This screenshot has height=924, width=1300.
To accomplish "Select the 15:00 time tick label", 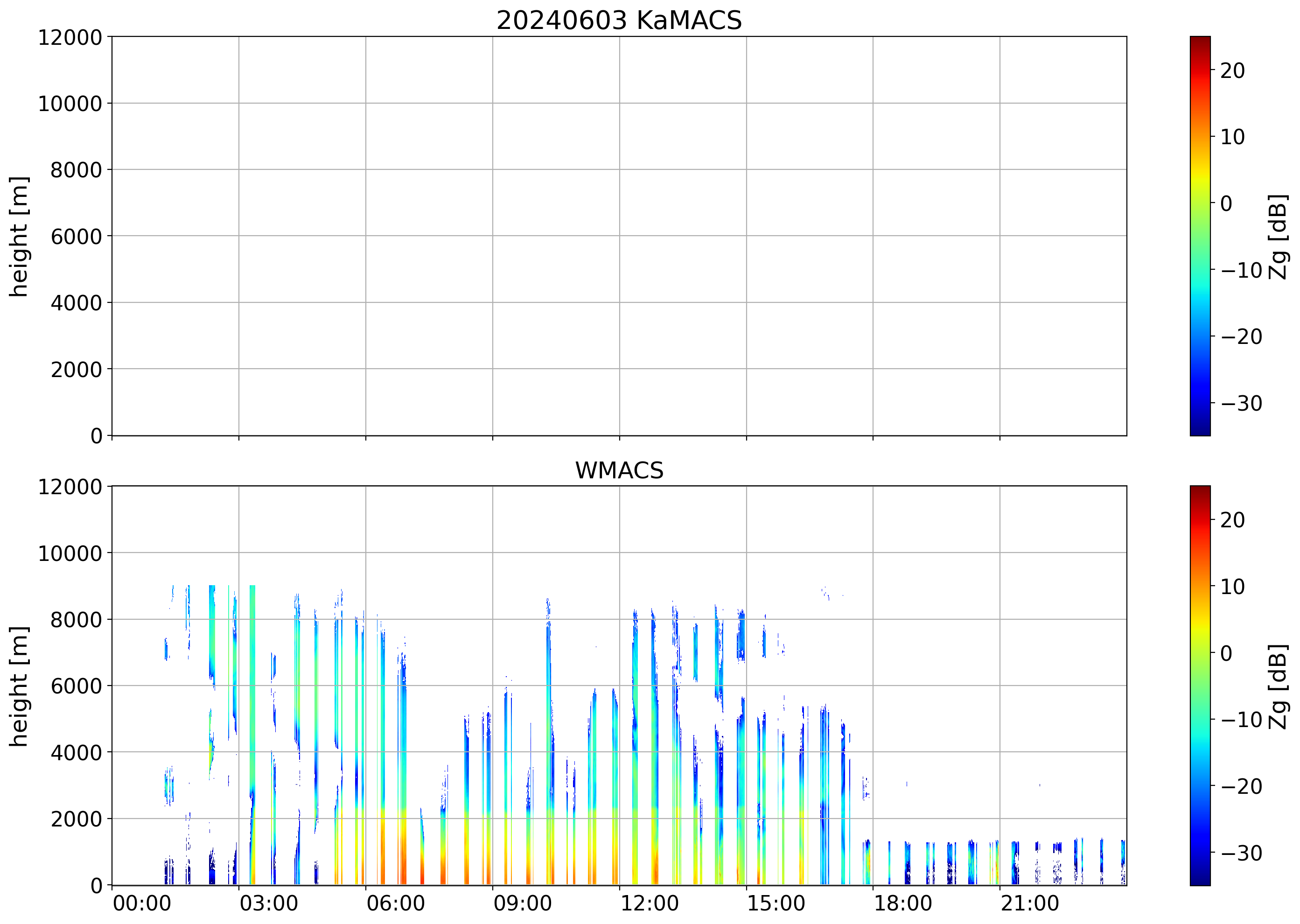I will pos(776,903).
